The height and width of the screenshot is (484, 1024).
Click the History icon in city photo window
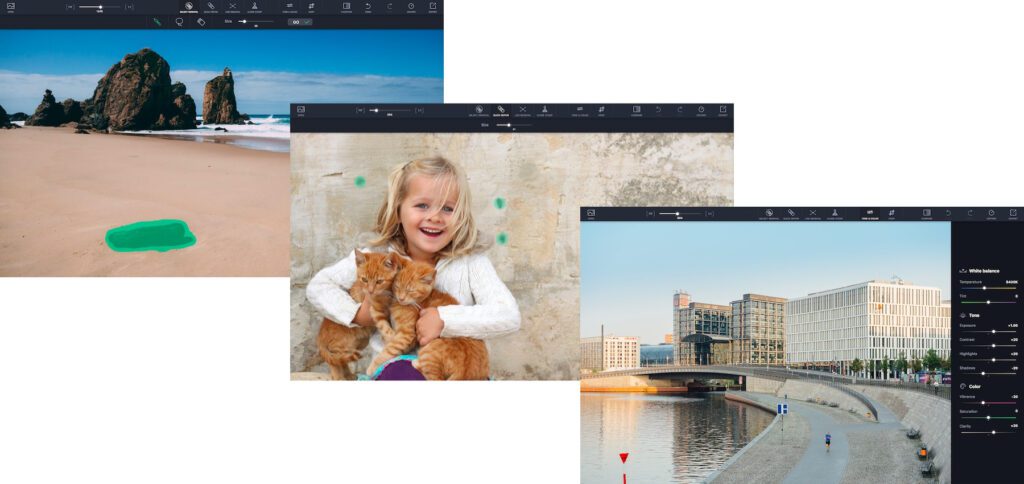coord(990,214)
